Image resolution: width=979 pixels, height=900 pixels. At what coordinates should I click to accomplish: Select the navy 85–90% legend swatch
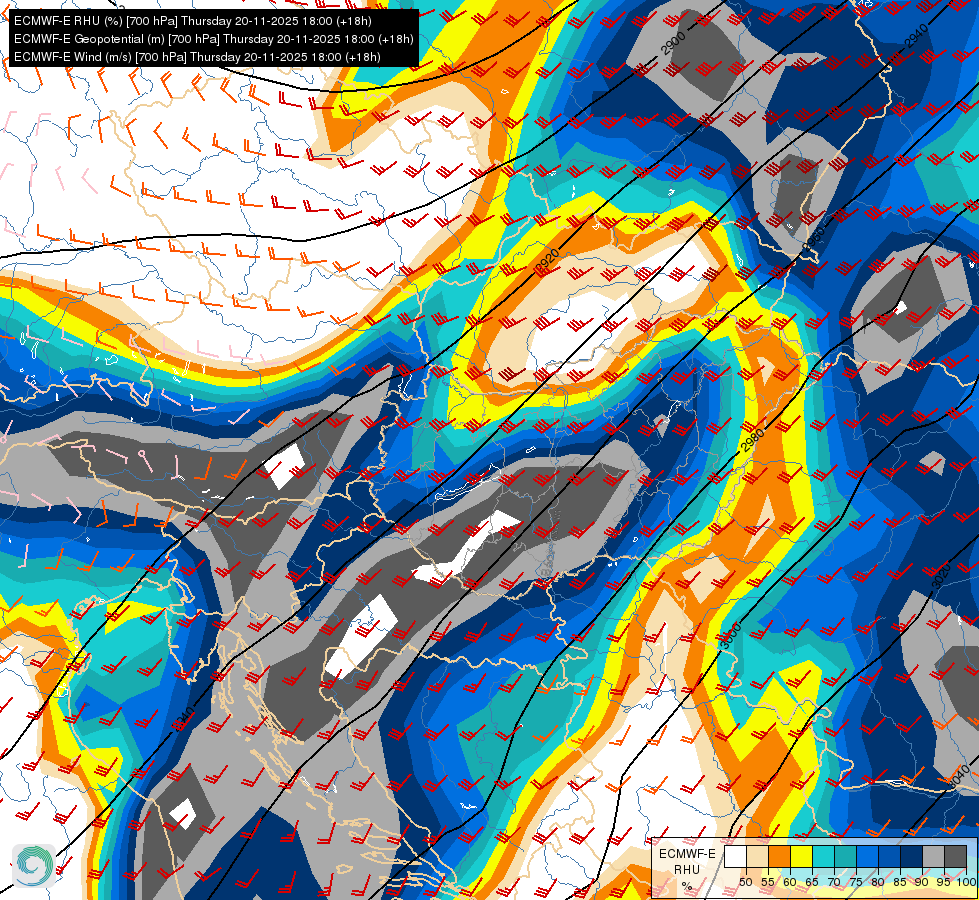click(x=912, y=856)
